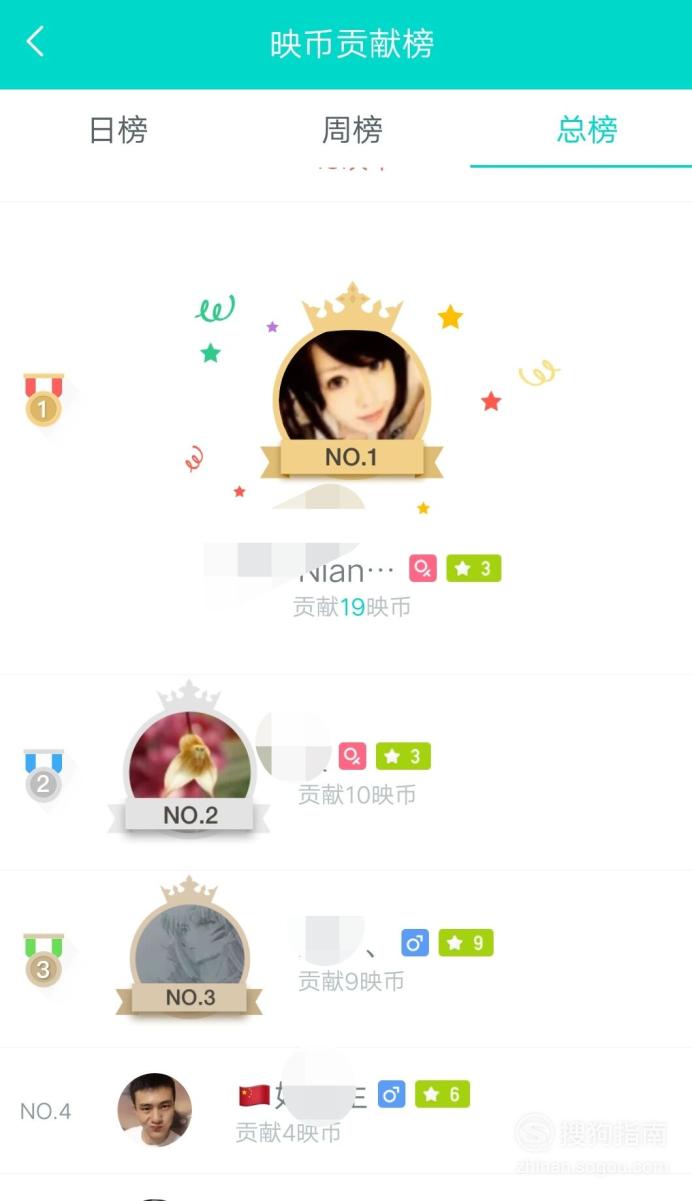
Task: Tap the green star level 3 badge of Nian
Action: pos(473,569)
